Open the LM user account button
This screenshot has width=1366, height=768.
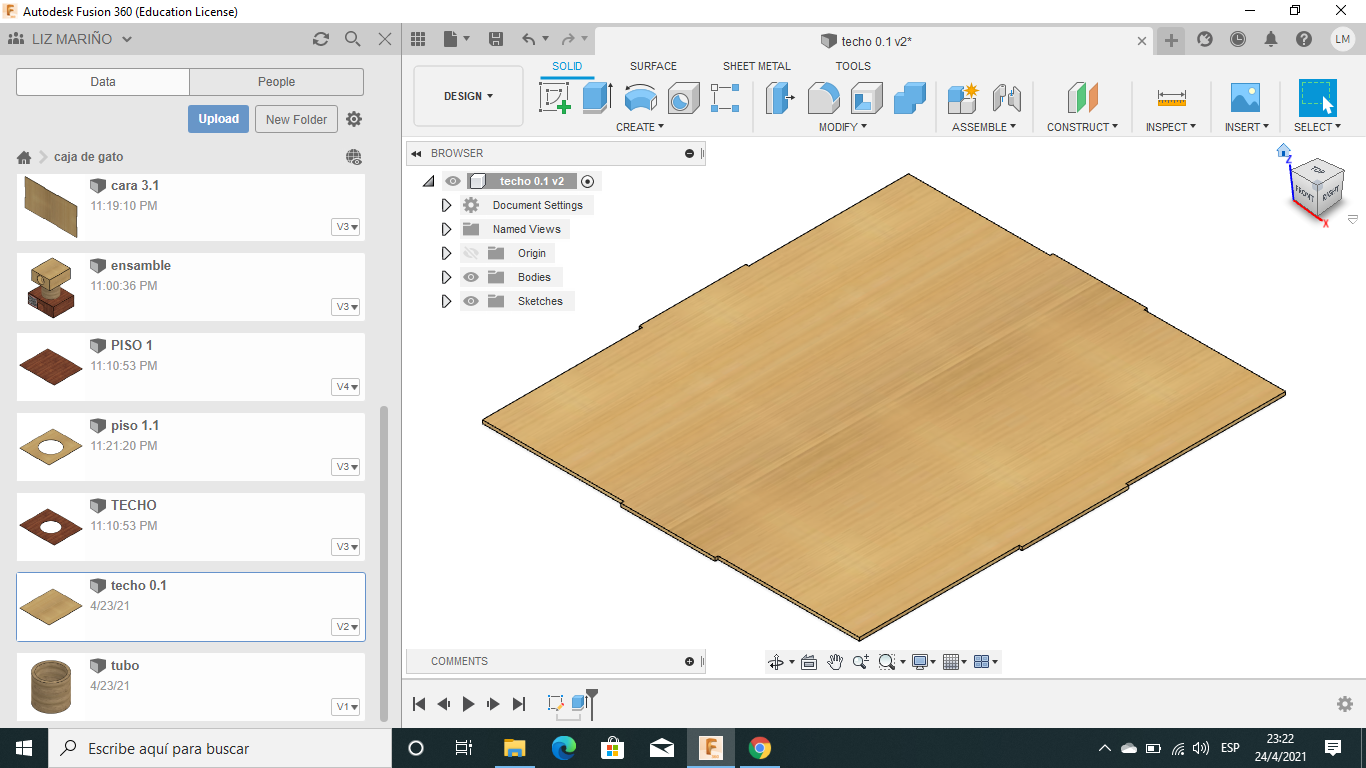tap(1343, 39)
